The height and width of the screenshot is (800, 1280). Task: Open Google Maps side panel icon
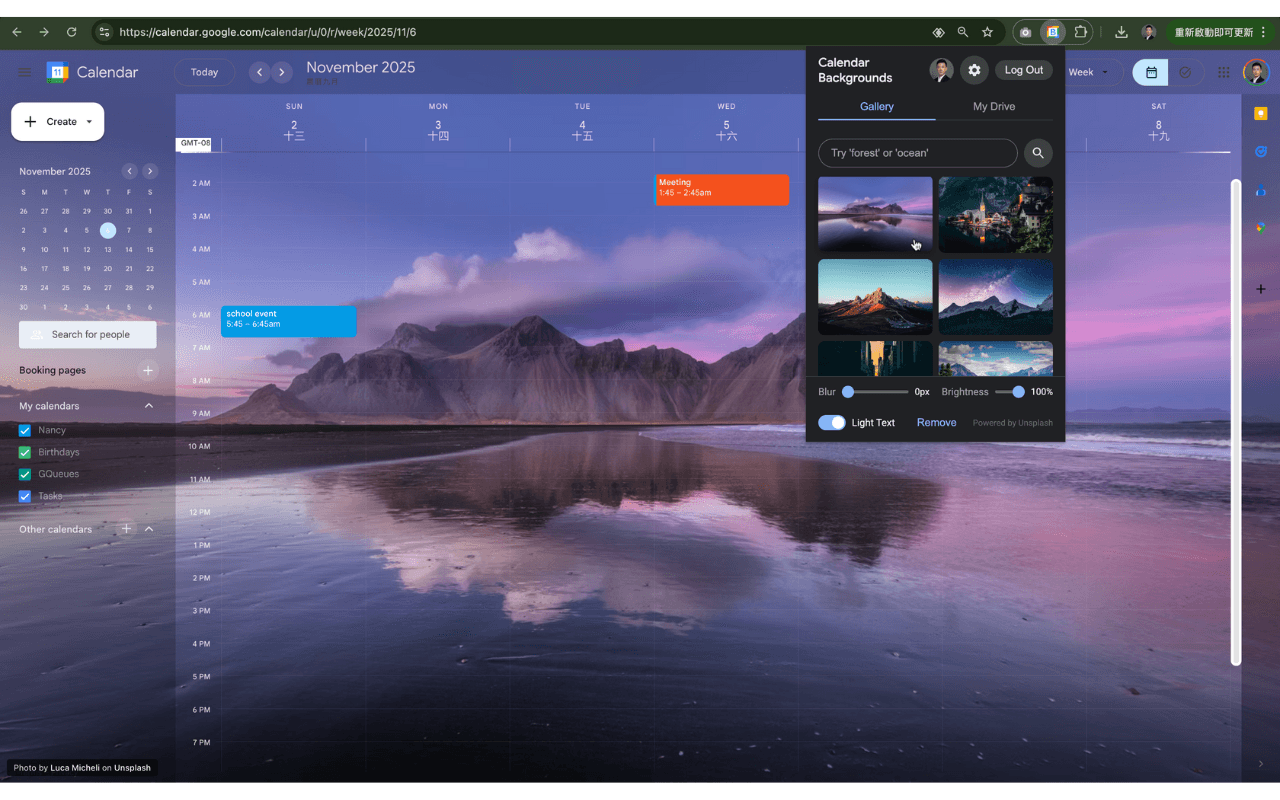1260,228
